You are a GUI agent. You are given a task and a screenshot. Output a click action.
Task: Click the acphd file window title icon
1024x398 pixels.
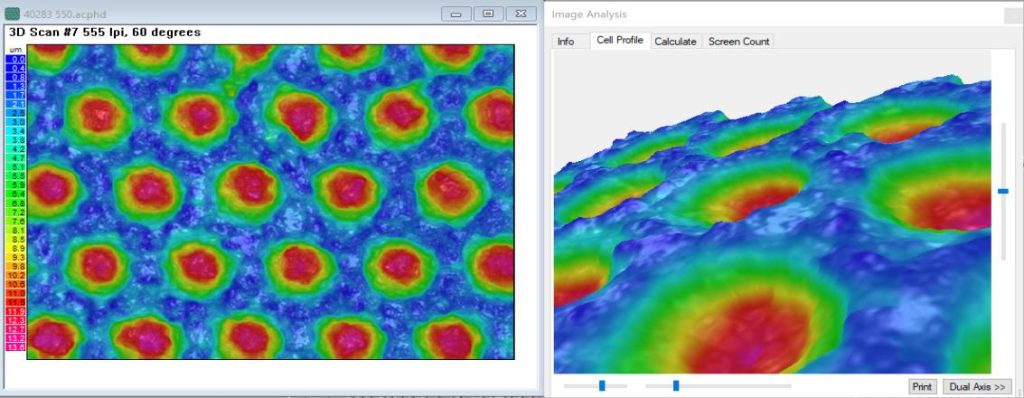(12, 14)
